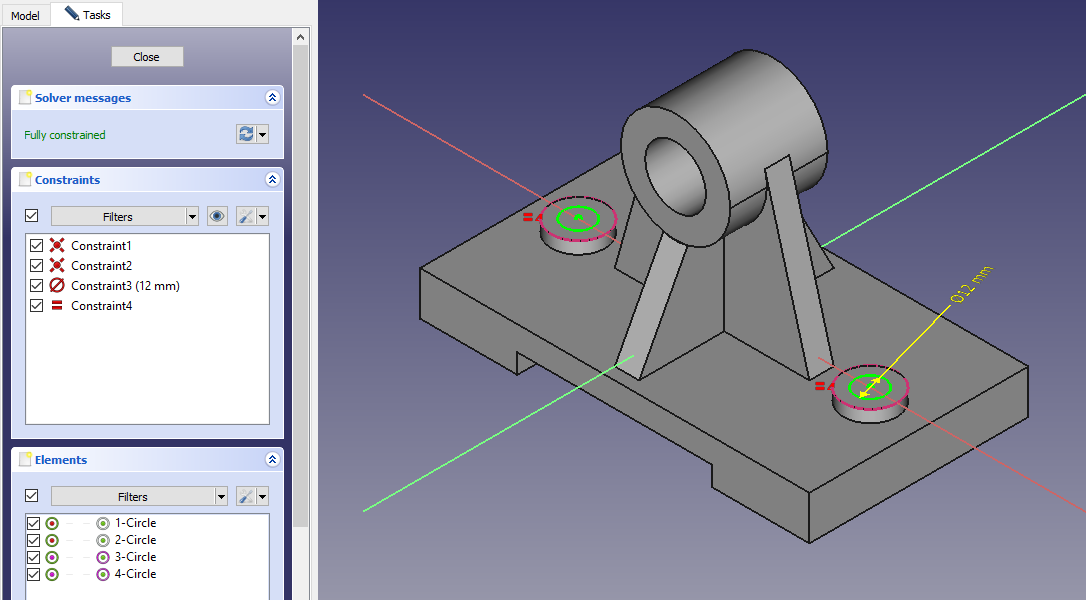Select the Tasks tab
Image resolution: width=1086 pixels, height=600 pixels.
(x=87, y=15)
